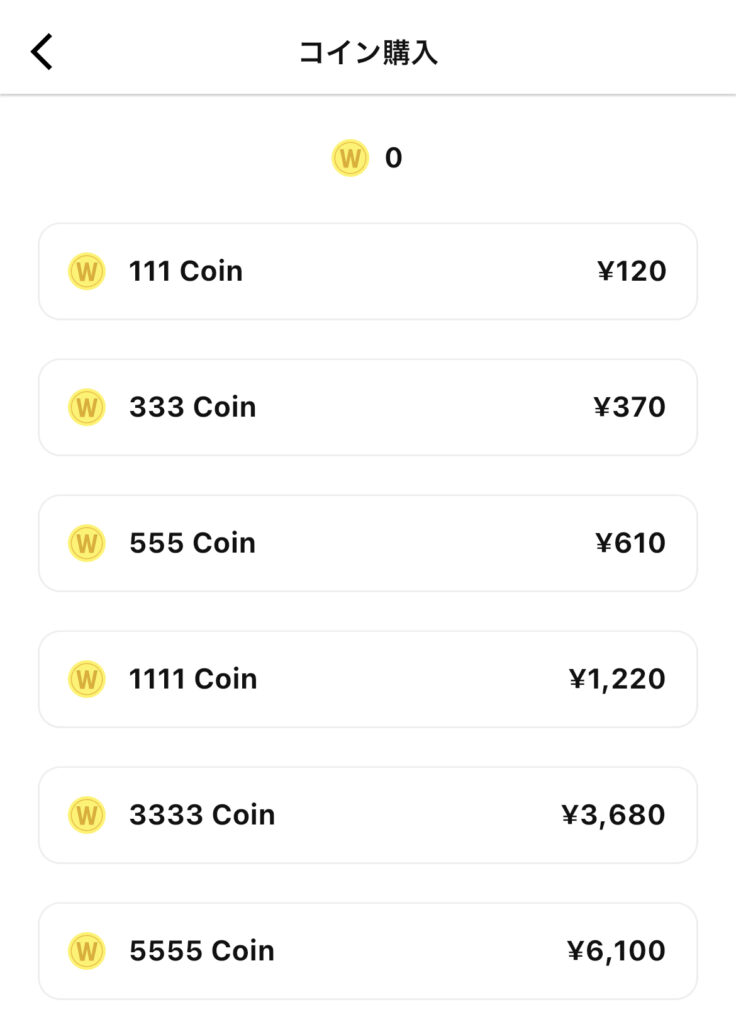Click coin icon beside 555 Coin
The width and height of the screenshot is (736, 1024).
tap(87, 543)
